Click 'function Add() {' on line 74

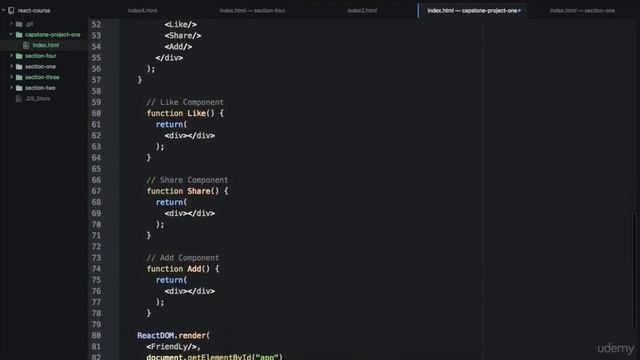pos(182,269)
